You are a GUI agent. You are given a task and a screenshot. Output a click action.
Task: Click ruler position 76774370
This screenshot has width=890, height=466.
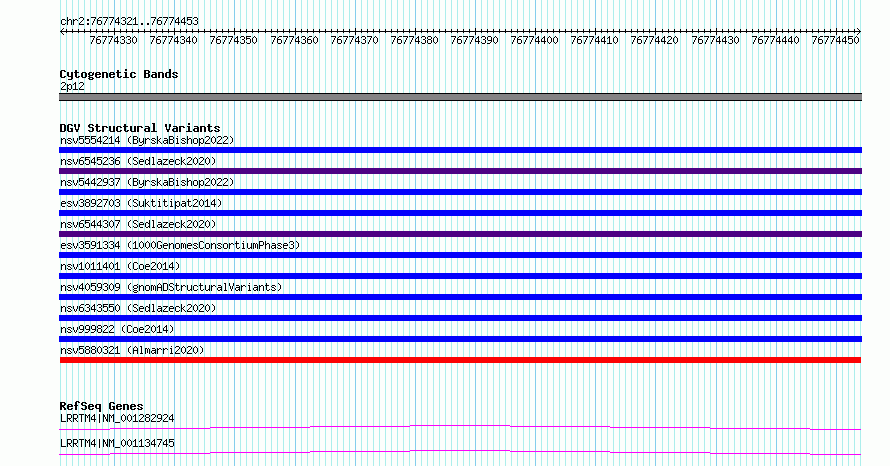pyautogui.click(x=354, y=40)
